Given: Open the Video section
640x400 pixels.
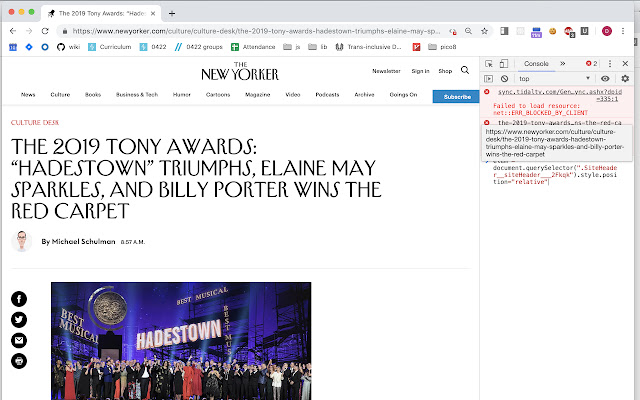Looking at the screenshot, I should tap(293, 95).
